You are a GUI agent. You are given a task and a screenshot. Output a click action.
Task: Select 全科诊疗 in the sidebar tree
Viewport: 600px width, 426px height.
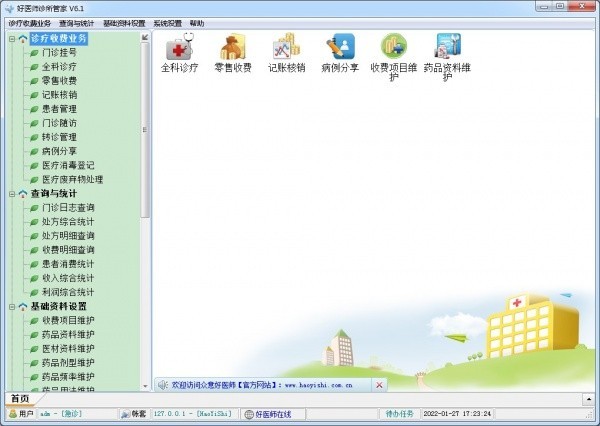coord(59,67)
